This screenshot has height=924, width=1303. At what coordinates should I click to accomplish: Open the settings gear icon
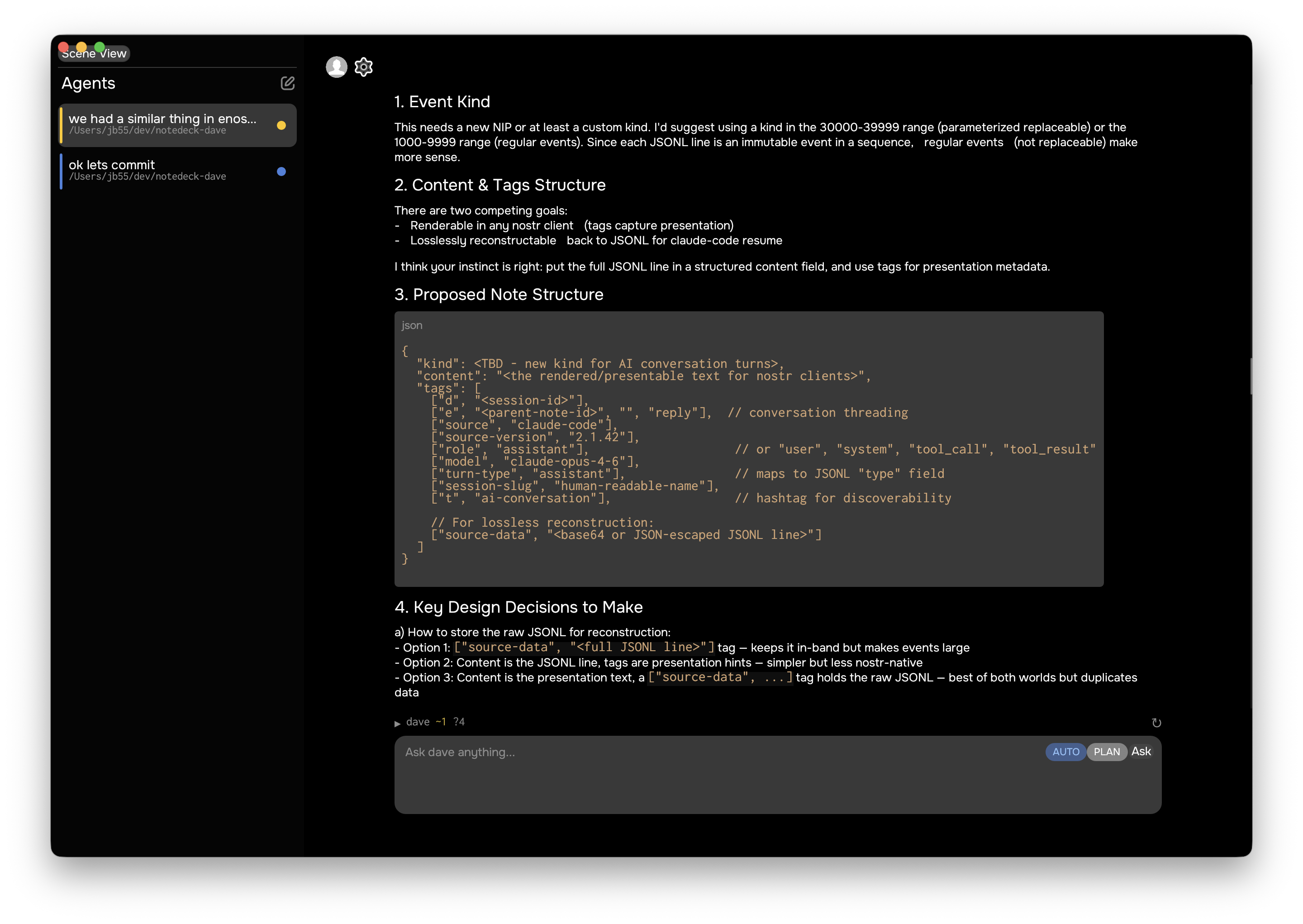pyautogui.click(x=363, y=67)
